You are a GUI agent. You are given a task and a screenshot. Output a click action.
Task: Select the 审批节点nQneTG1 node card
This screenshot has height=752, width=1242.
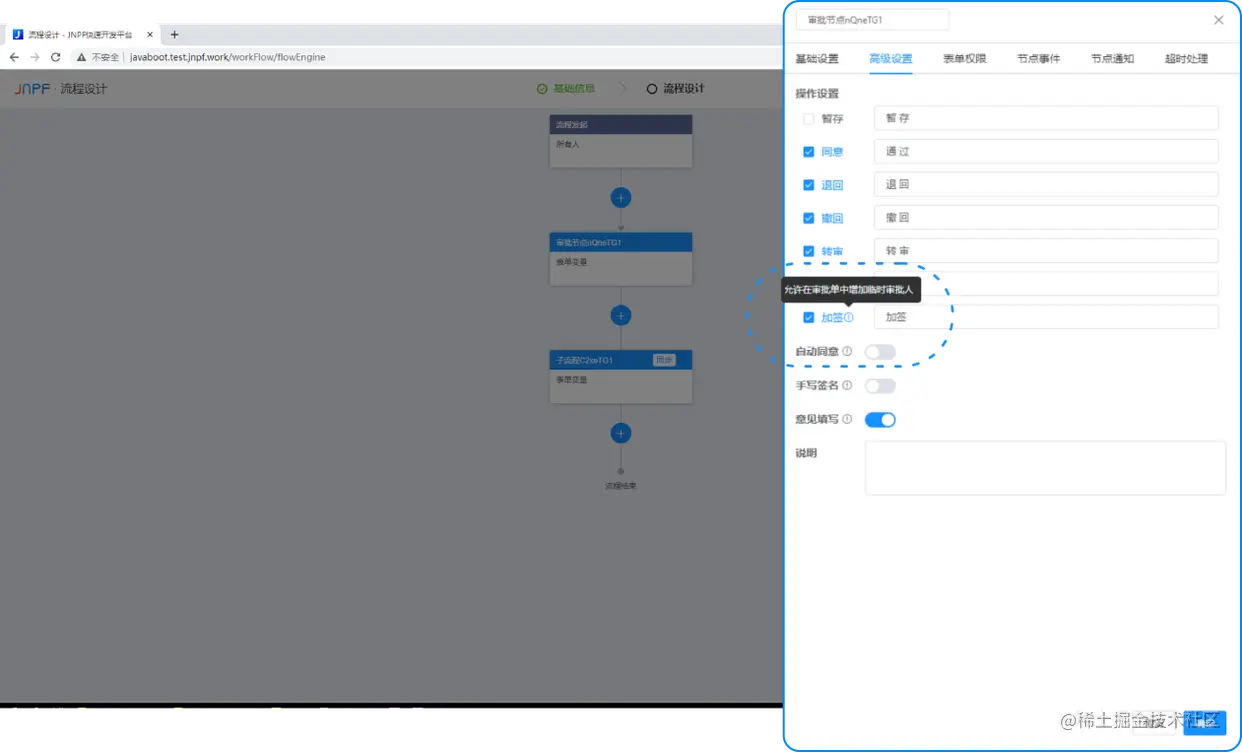pos(621,259)
